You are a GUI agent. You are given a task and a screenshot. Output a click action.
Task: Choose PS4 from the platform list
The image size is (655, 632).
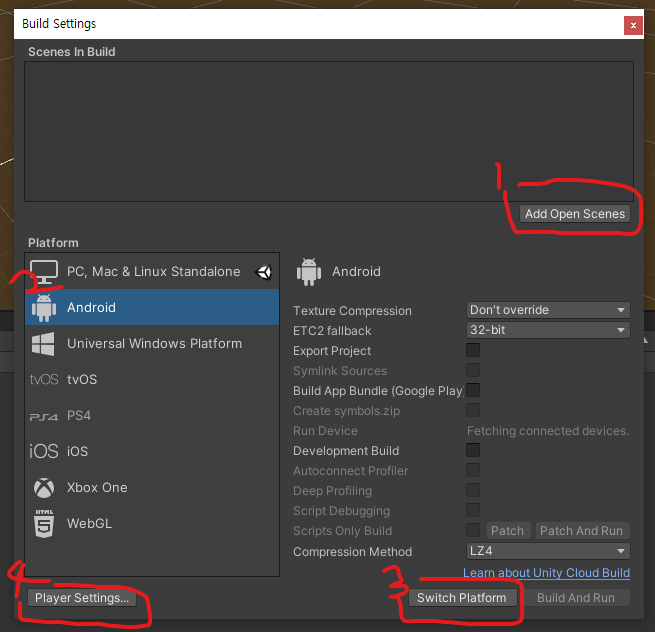pyautogui.click(x=152, y=416)
